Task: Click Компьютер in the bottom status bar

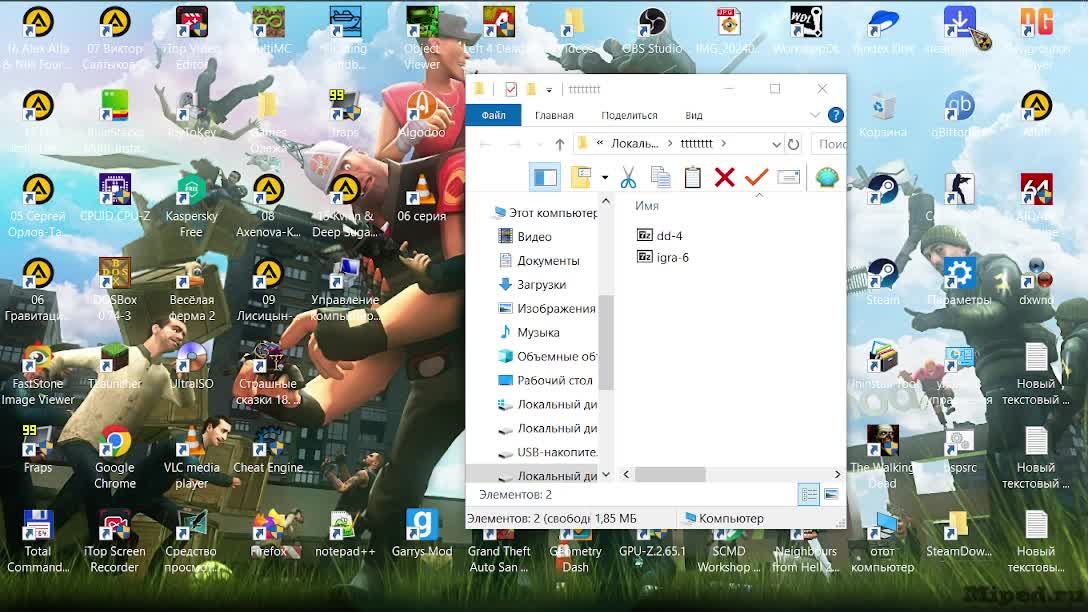Action: tap(724, 518)
